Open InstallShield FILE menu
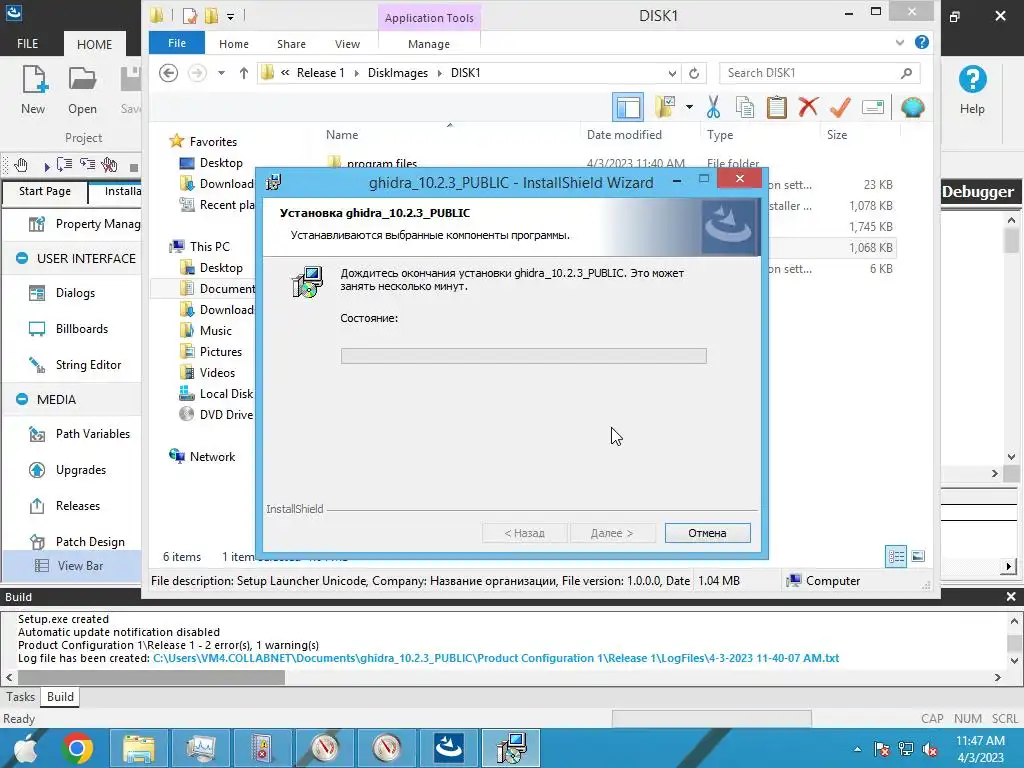Image resolution: width=1024 pixels, height=768 pixels. (27, 44)
